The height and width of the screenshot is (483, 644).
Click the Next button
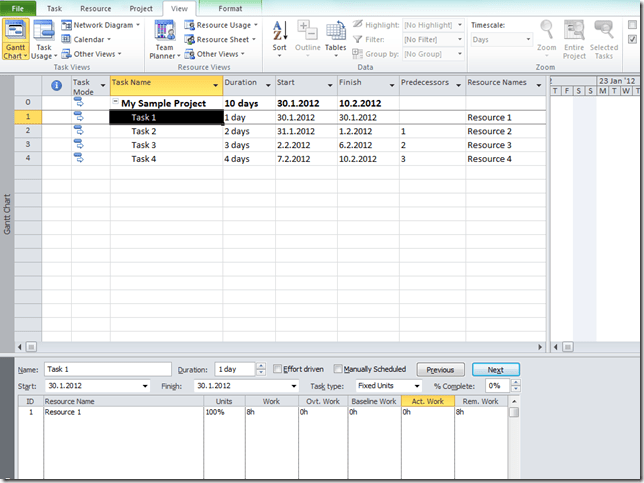[495, 369]
